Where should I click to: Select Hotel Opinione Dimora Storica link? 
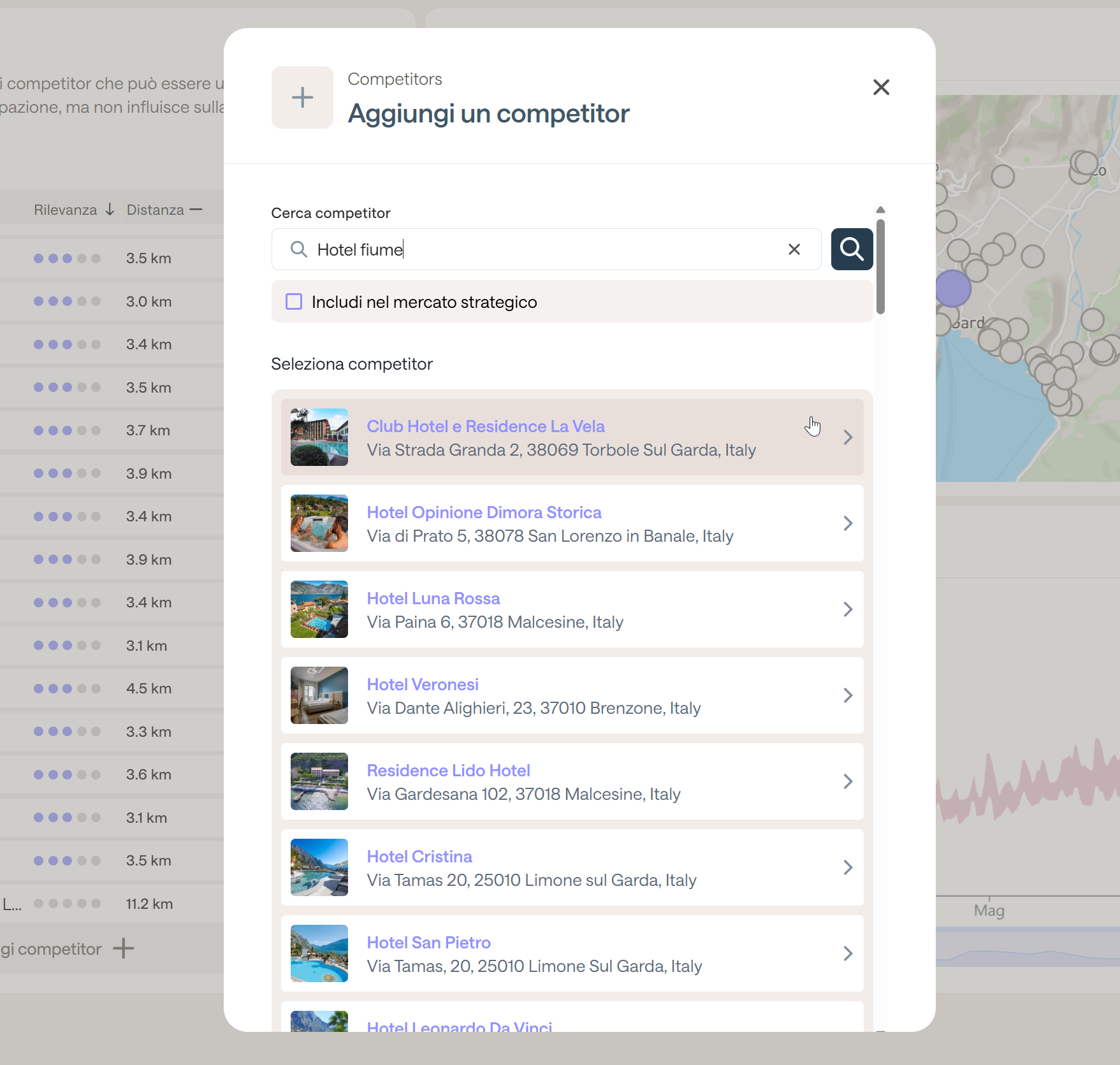coord(484,512)
